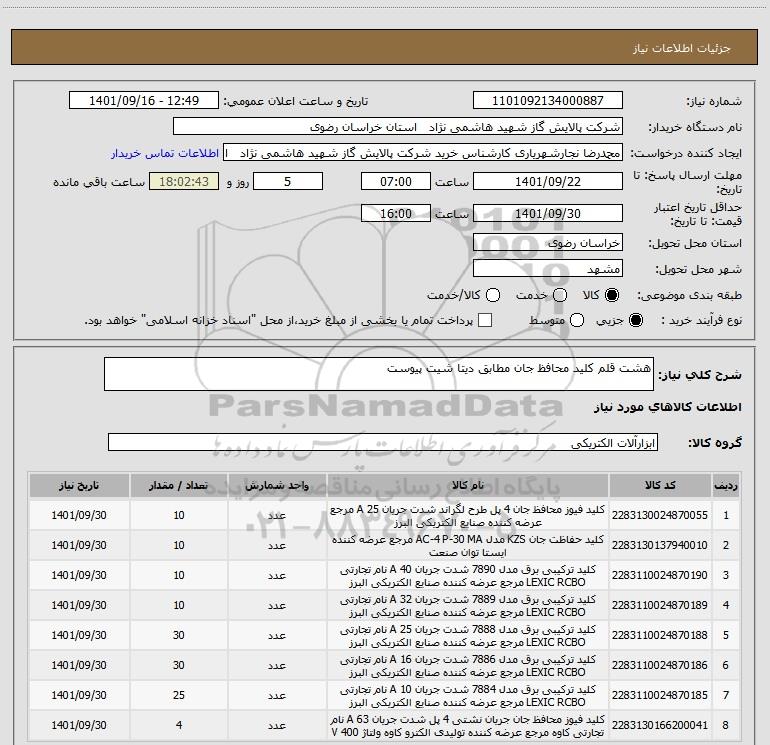This screenshot has width=770, height=745.
Task: Select product code 2283130024870055 in first row
Action: pyautogui.click(x=665, y=515)
